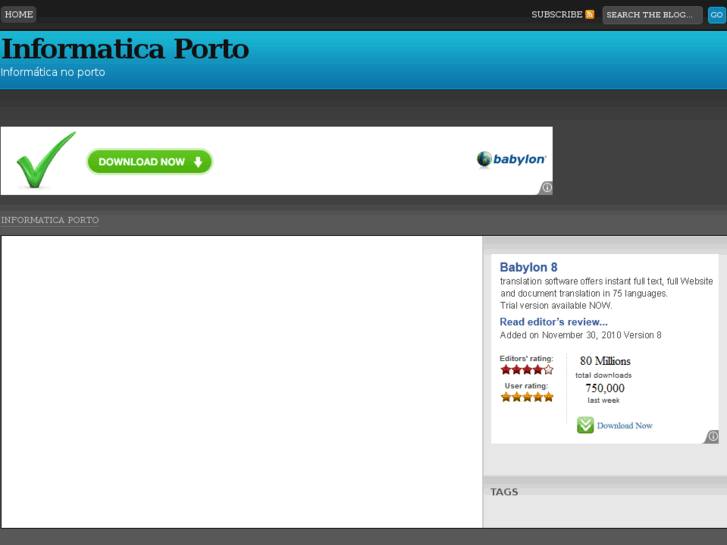Open the Informatica Porto site title
Image resolution: width=727 pixels, height=545 pixels.
pos(125,49)
